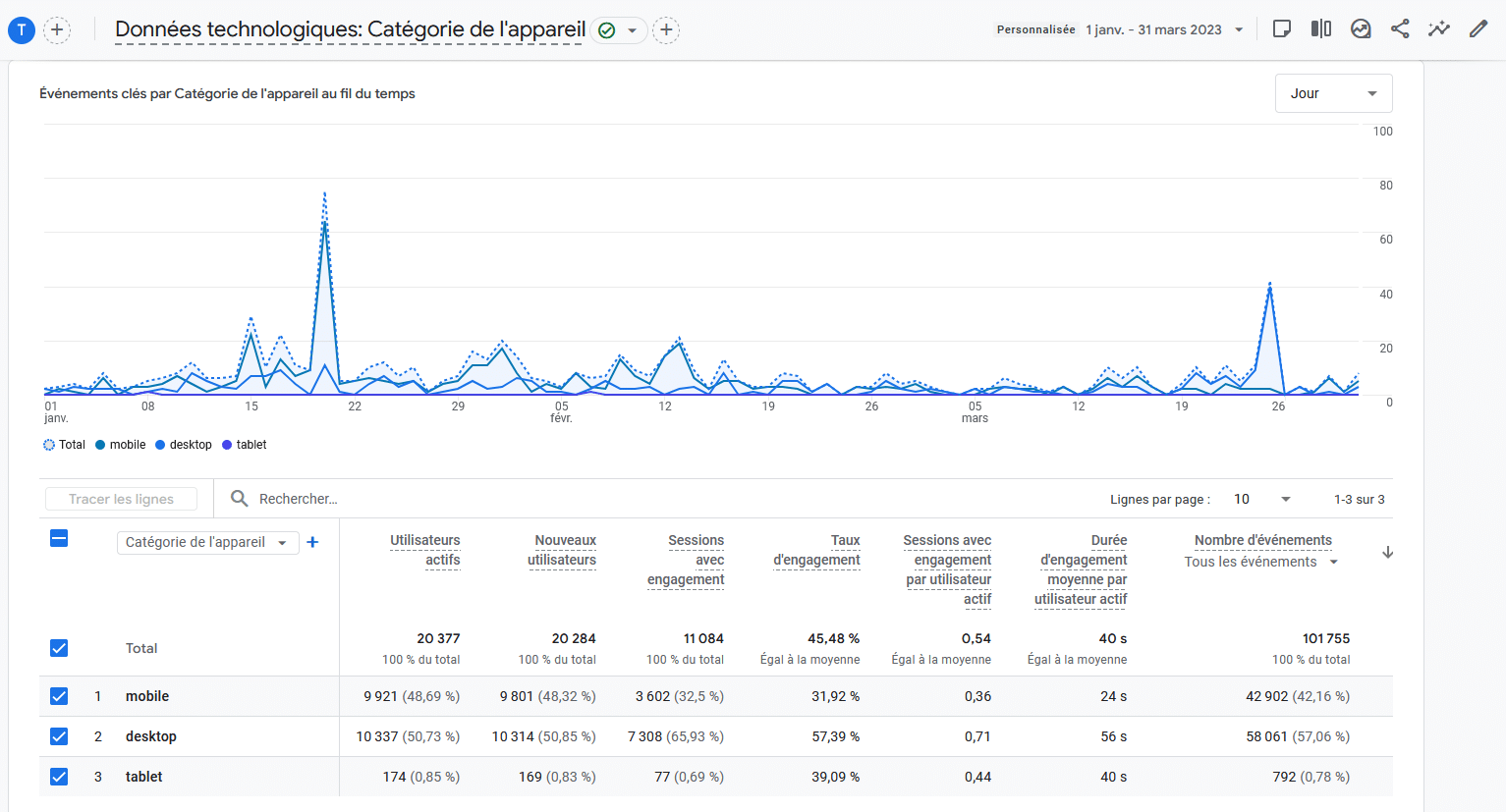This screenshot has height=812, width=1506.
Task: Click the share report icon
Action: tap(1400, 29)
